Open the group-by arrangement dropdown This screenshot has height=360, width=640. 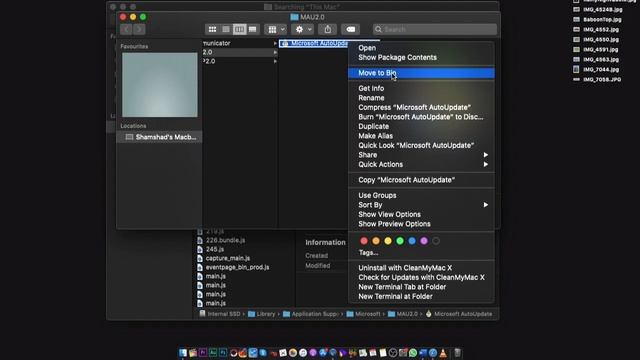click(276, 29)
